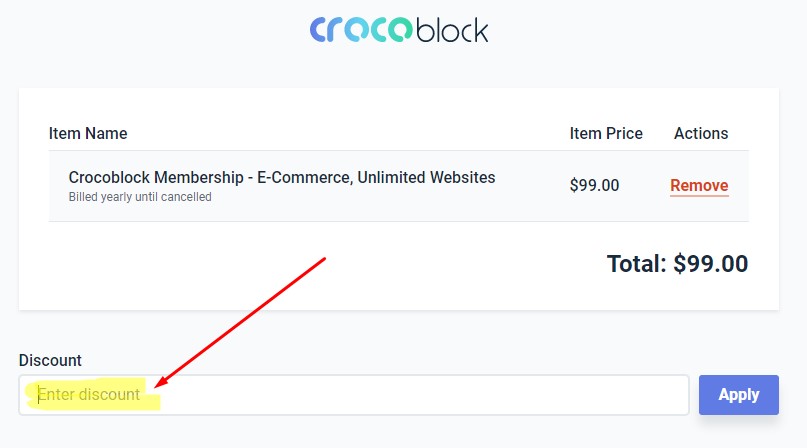Click "Billed yearly until cancelled" note
Viewport: 807px width, 448px height.
tap(140, 197)
